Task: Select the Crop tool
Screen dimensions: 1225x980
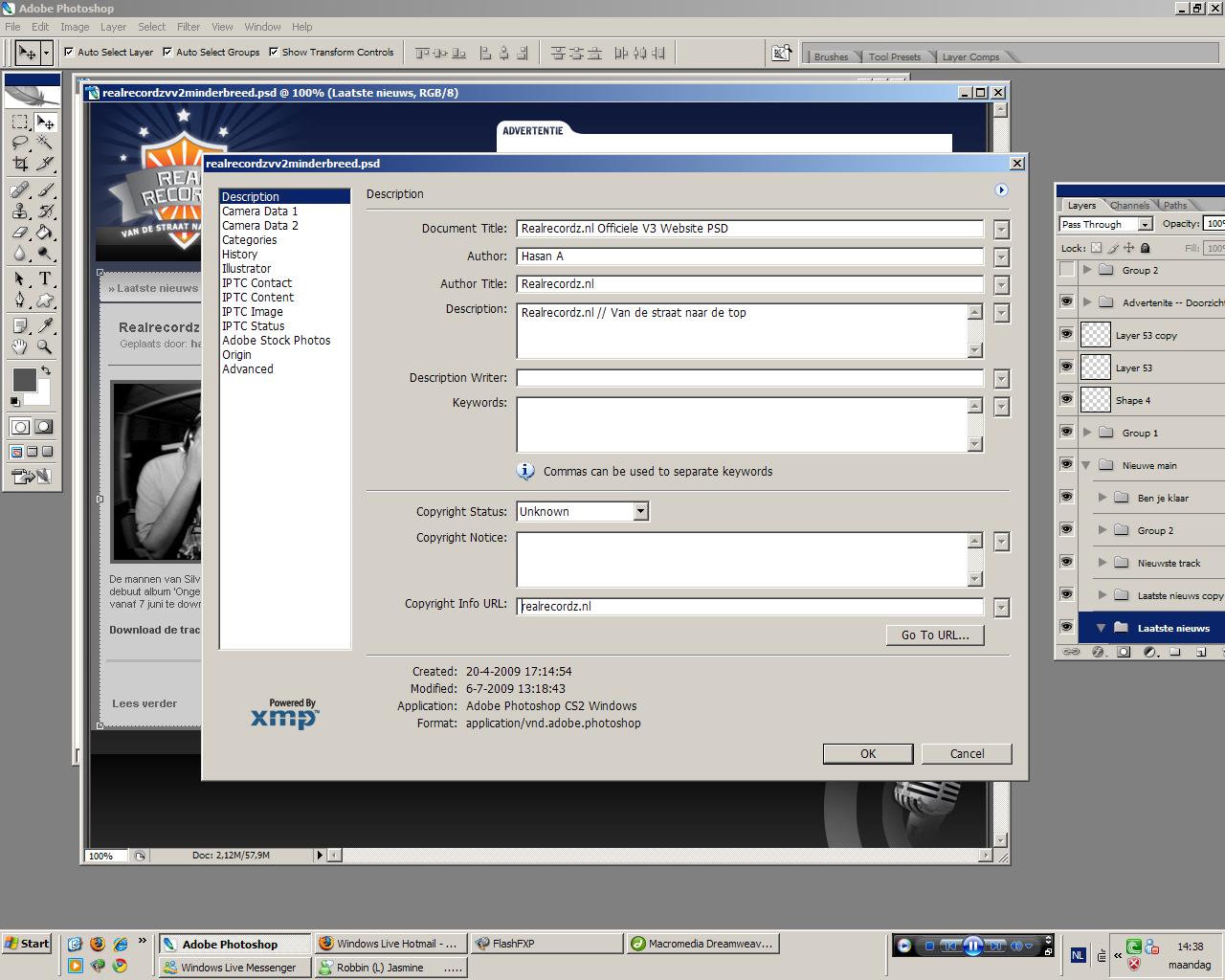Action: (20, 164)
